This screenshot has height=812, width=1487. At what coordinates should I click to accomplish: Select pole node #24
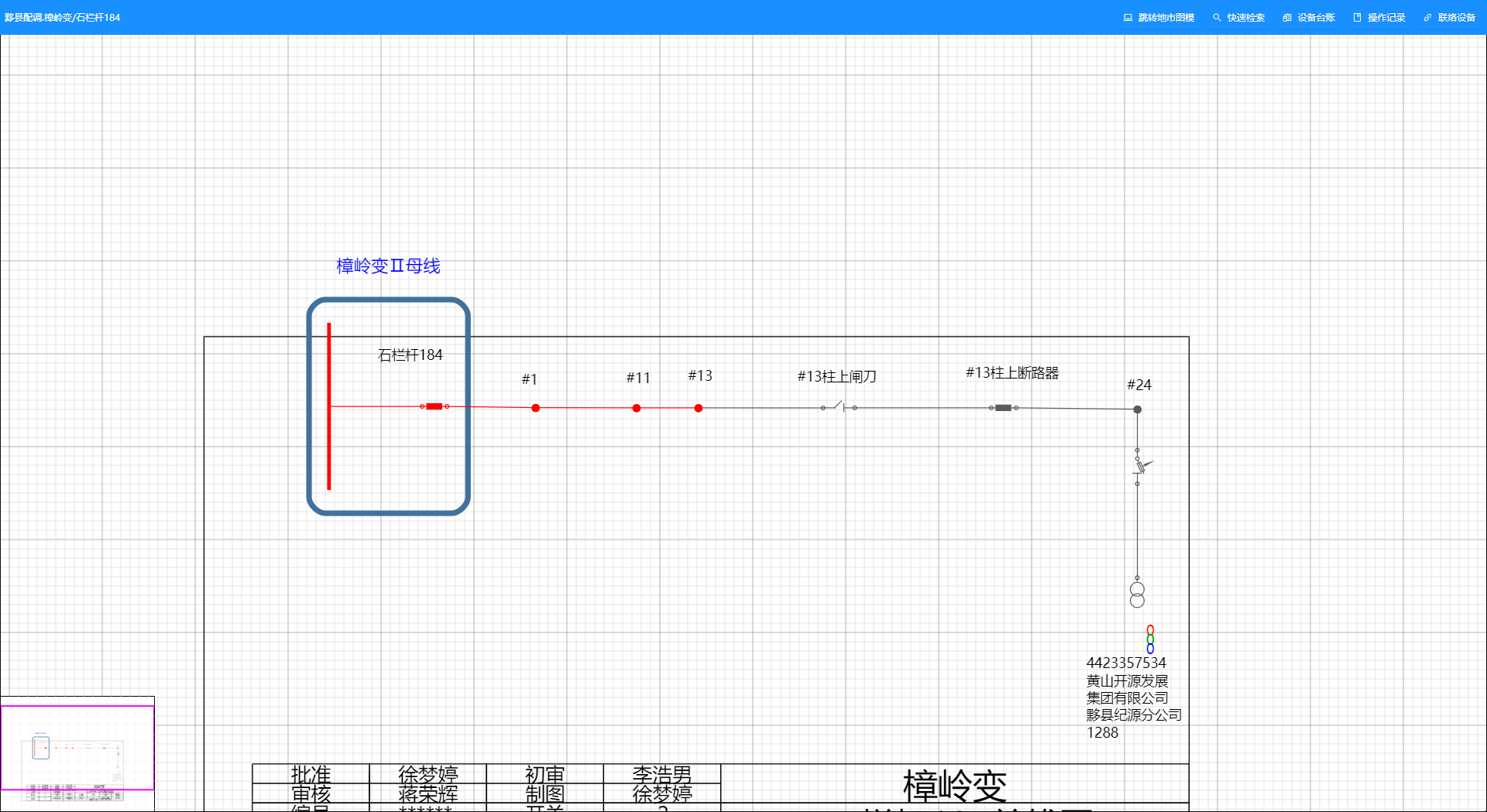click(x=1137, y=409)
